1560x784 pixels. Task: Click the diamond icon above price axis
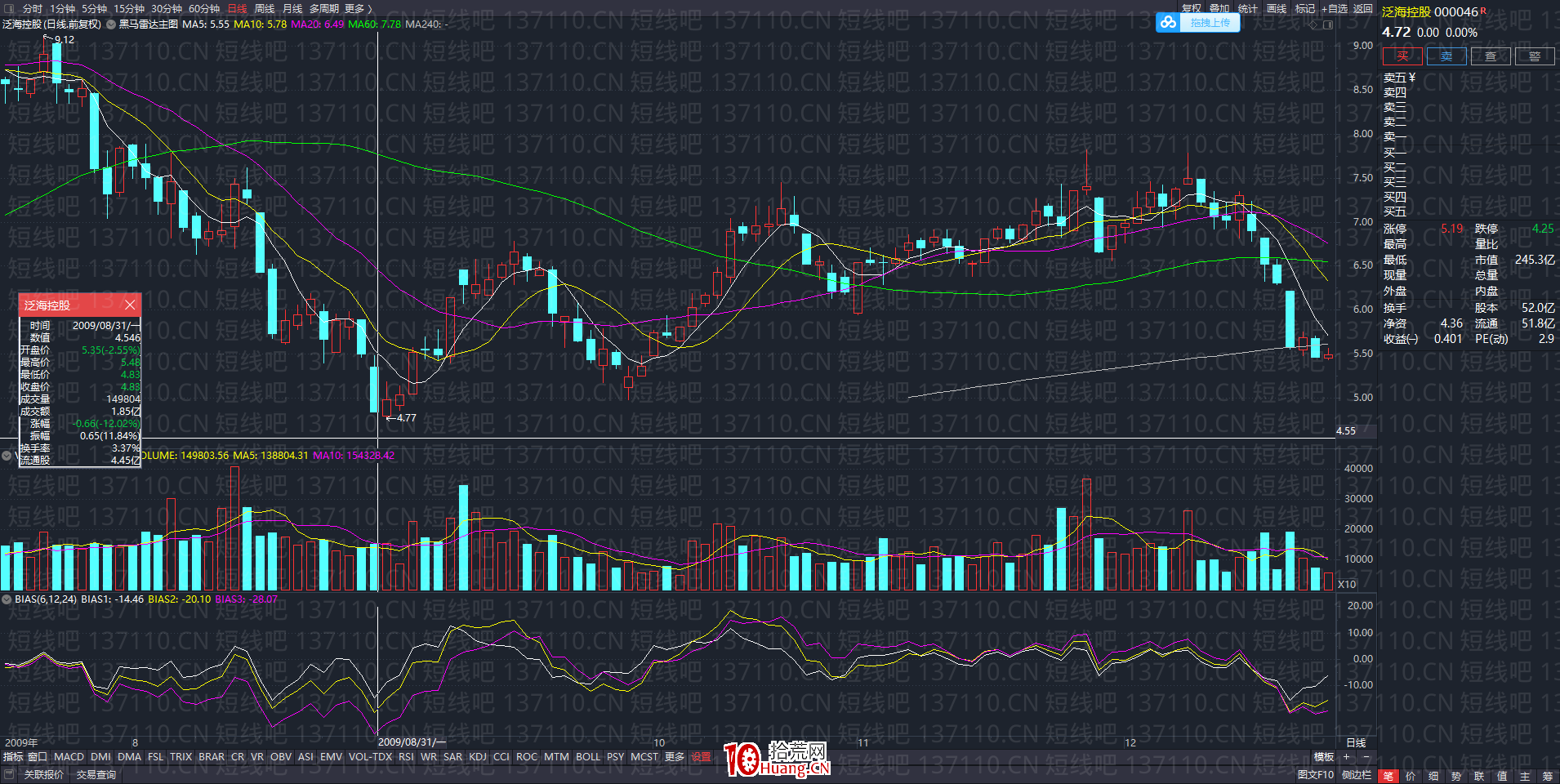pyautogui.click(x=1313, y=24)
